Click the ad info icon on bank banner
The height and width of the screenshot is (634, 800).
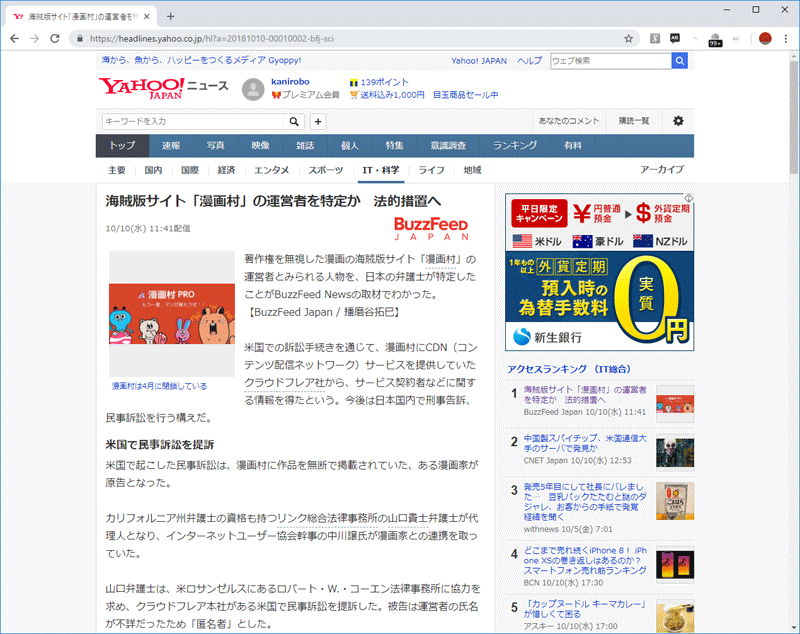[x=689, y=198]
